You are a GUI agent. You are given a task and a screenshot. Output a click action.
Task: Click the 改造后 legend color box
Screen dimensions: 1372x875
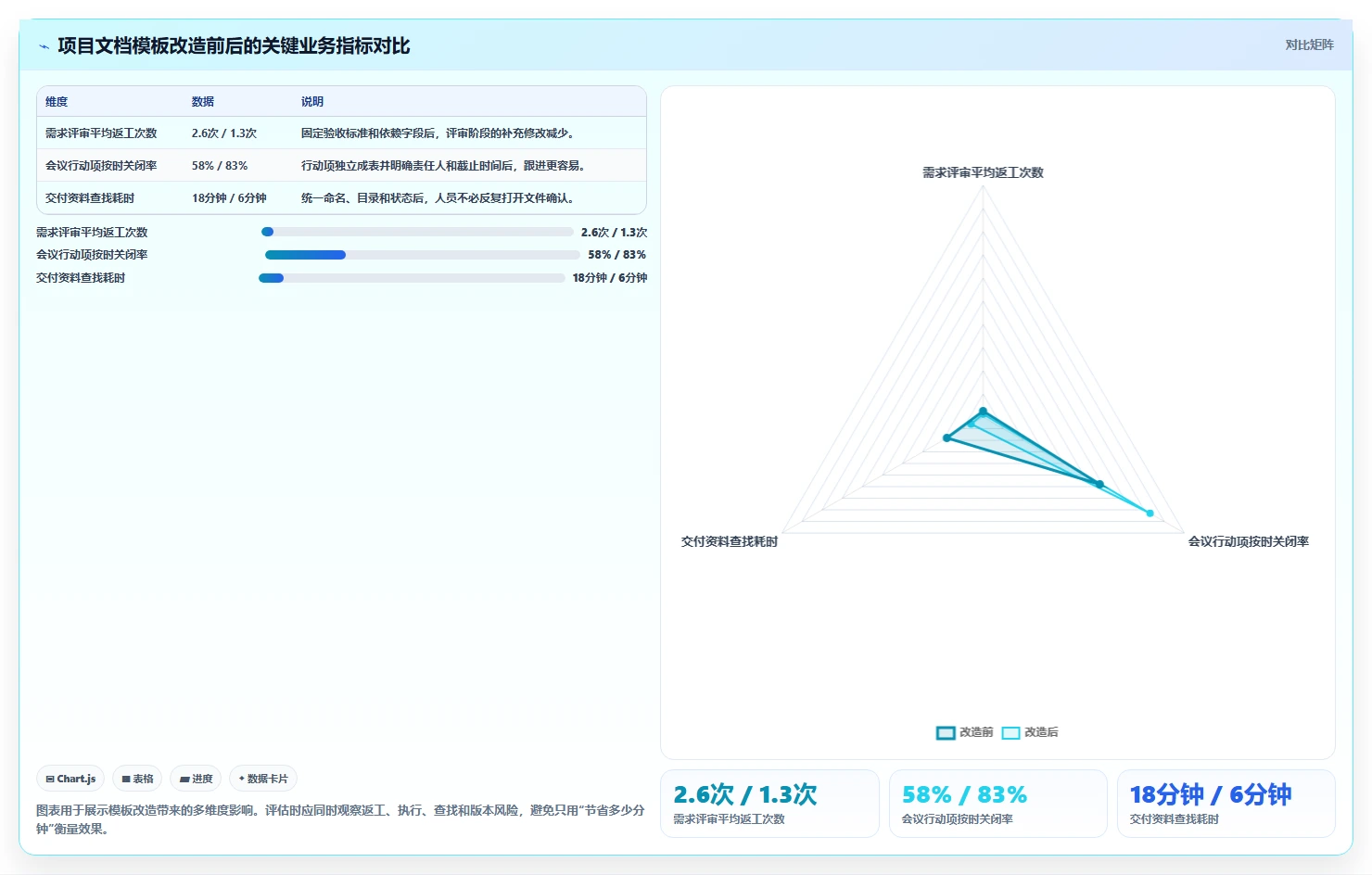(x=1010, y=733)
